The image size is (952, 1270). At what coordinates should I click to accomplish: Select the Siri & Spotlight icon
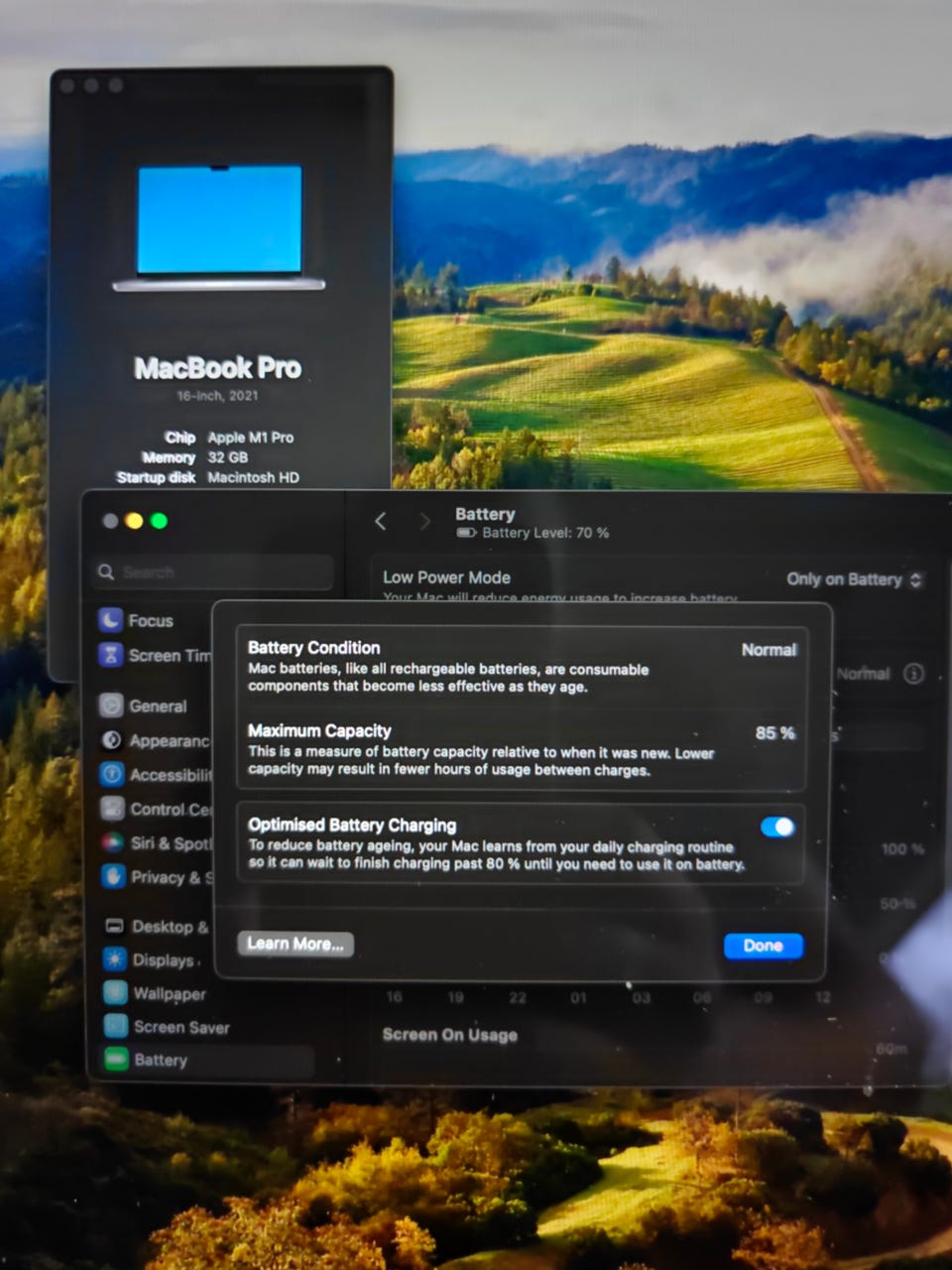[x=113, y=842]
